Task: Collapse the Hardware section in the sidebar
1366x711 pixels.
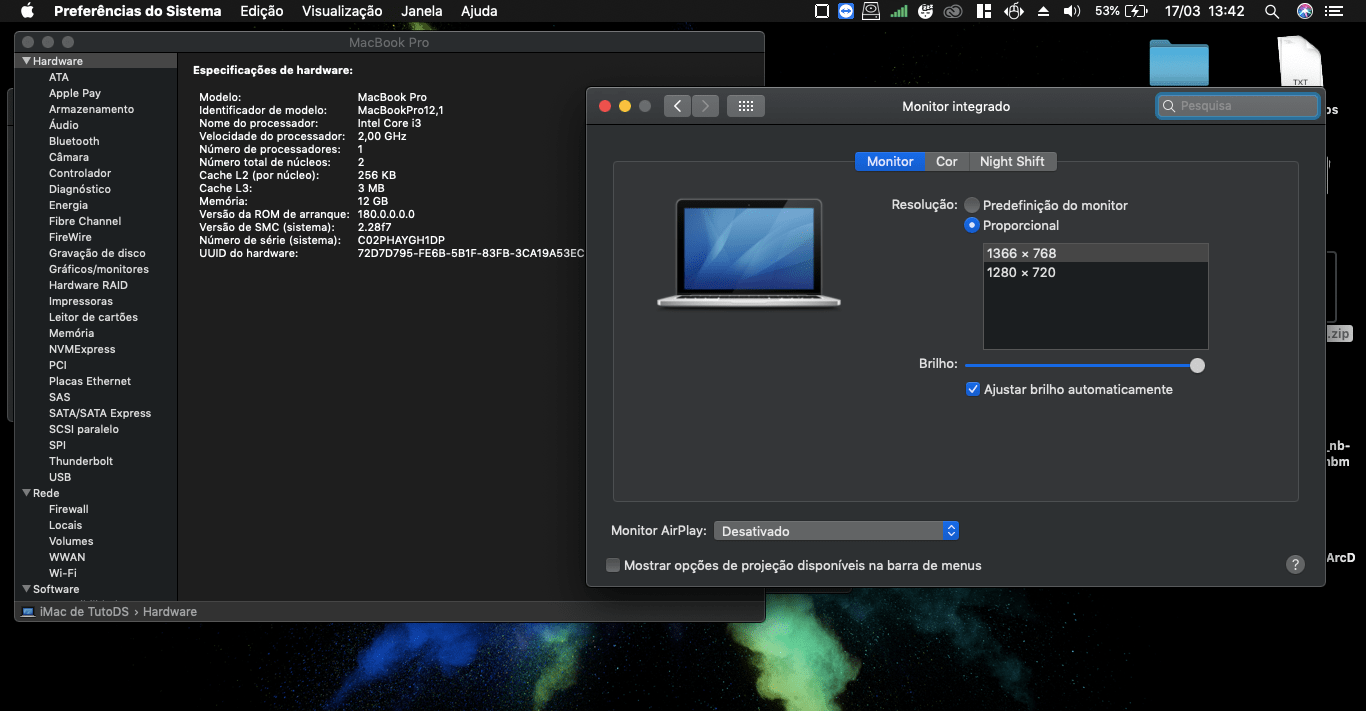Action: pyautogui.click(x=25, y=60)
